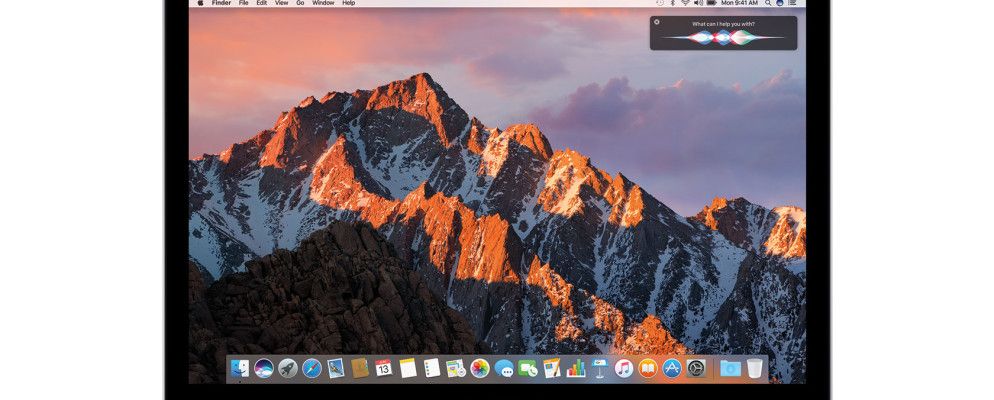
Task: Open System Preferences gear icon
Action: [696, 368]
